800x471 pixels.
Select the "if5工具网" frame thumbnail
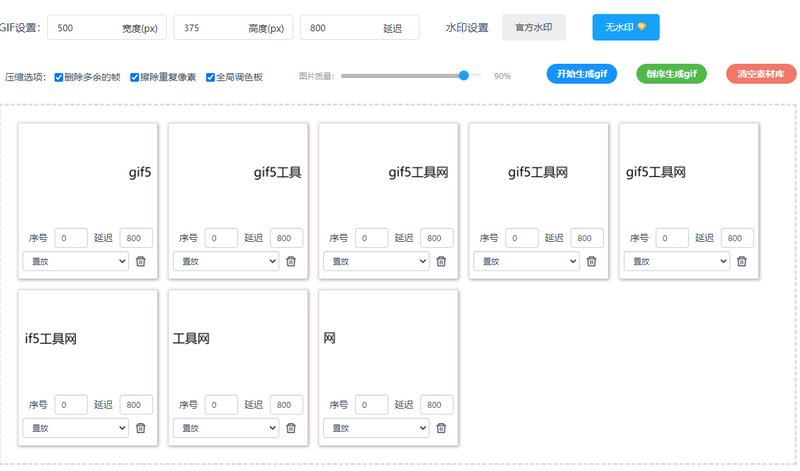coord(88,339)
